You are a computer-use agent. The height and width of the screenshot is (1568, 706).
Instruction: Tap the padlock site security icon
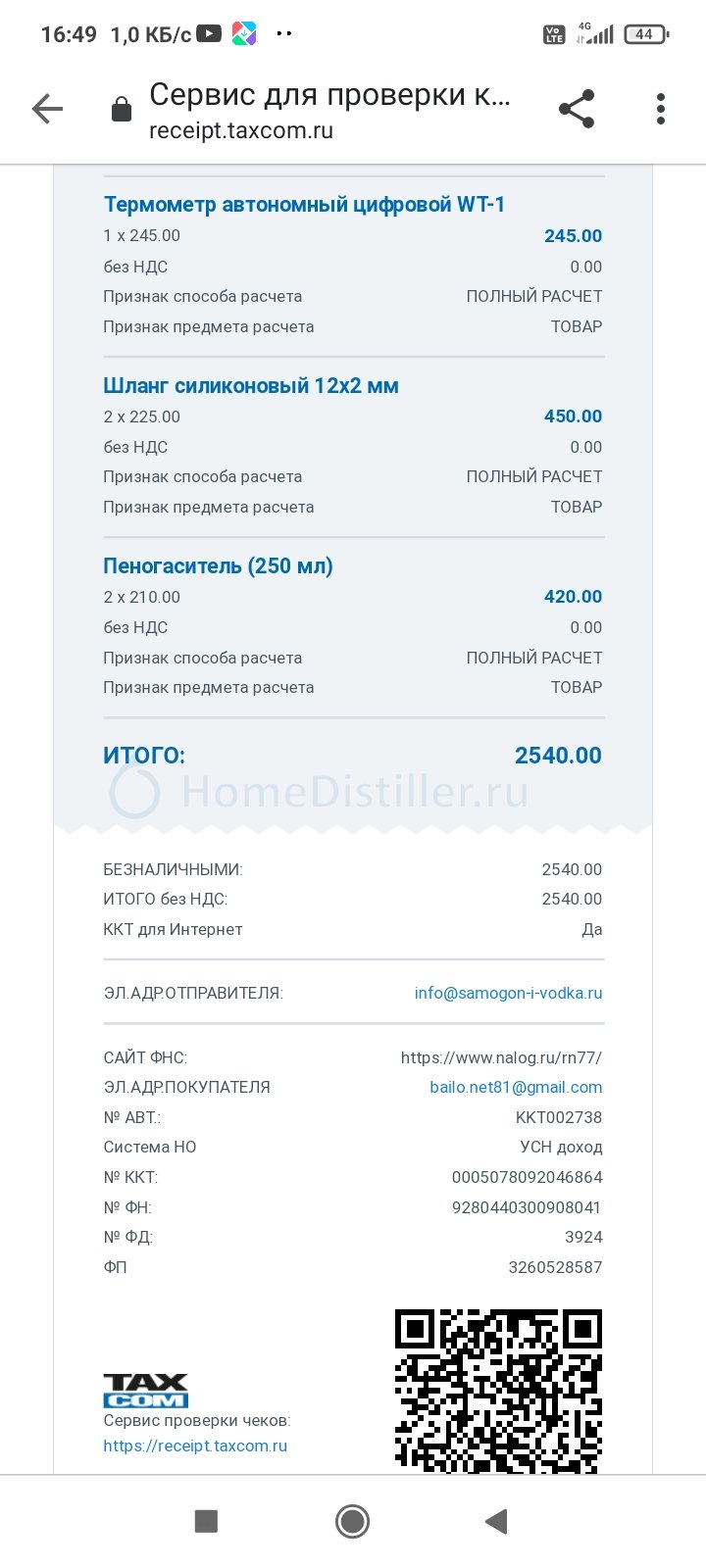coord(122,109)
